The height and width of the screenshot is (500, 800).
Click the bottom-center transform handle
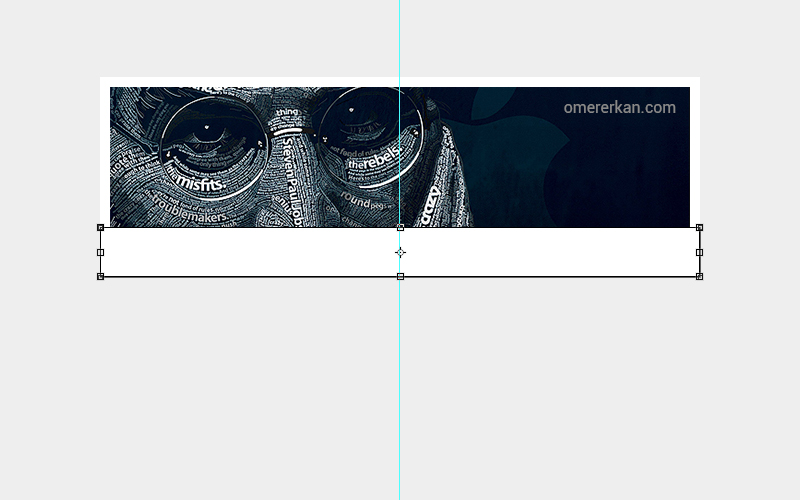[x=400, y=276]
